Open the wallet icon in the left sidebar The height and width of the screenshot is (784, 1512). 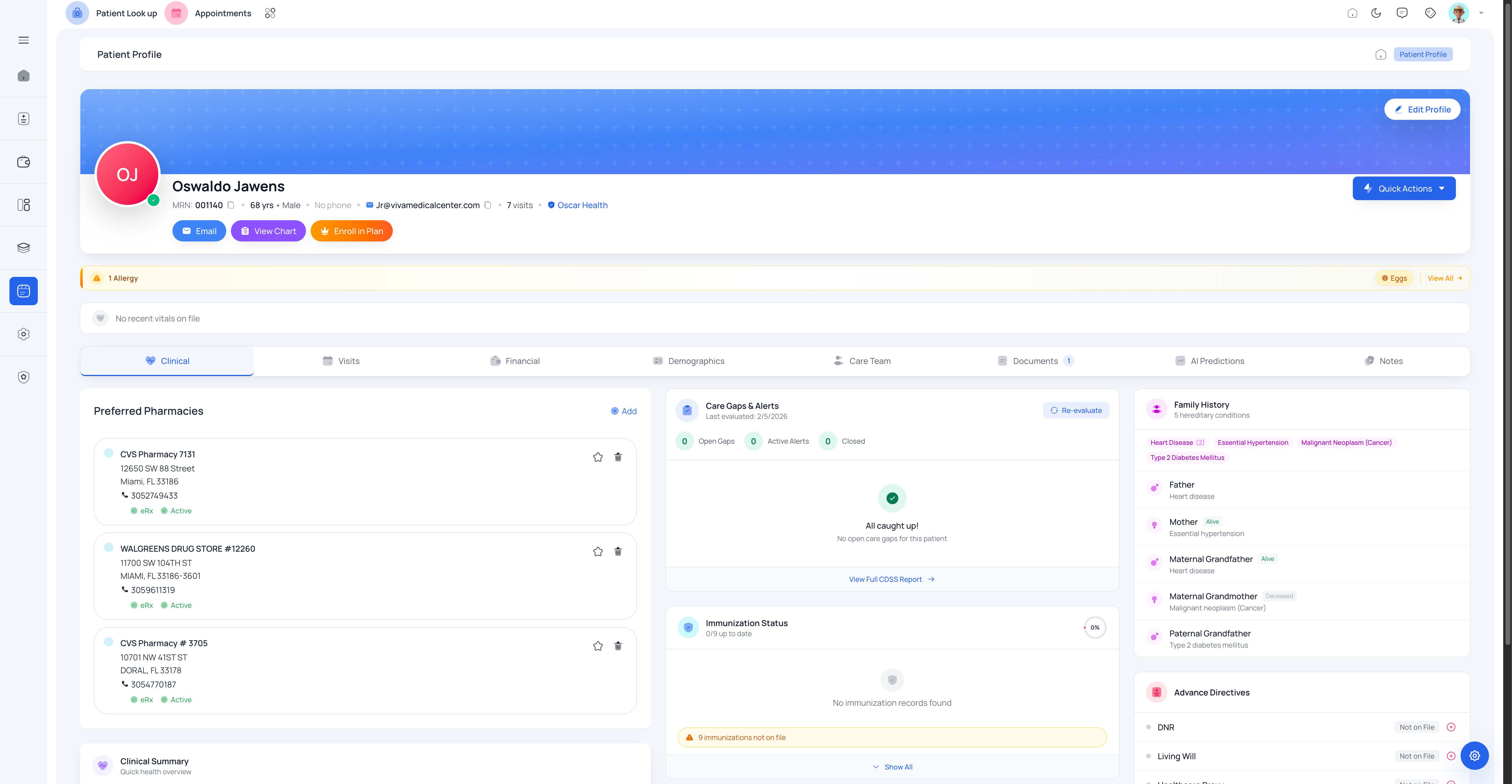(24, 161)
